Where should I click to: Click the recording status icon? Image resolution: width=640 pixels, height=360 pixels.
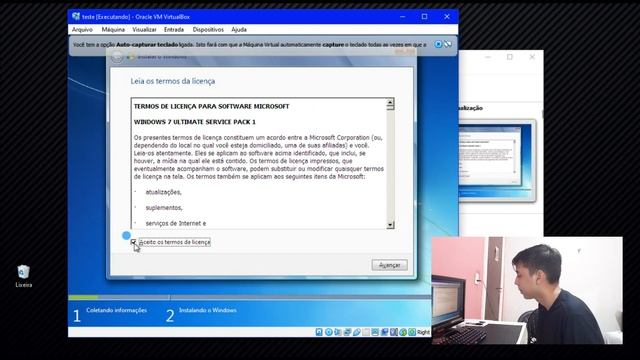tap(385, 332)
